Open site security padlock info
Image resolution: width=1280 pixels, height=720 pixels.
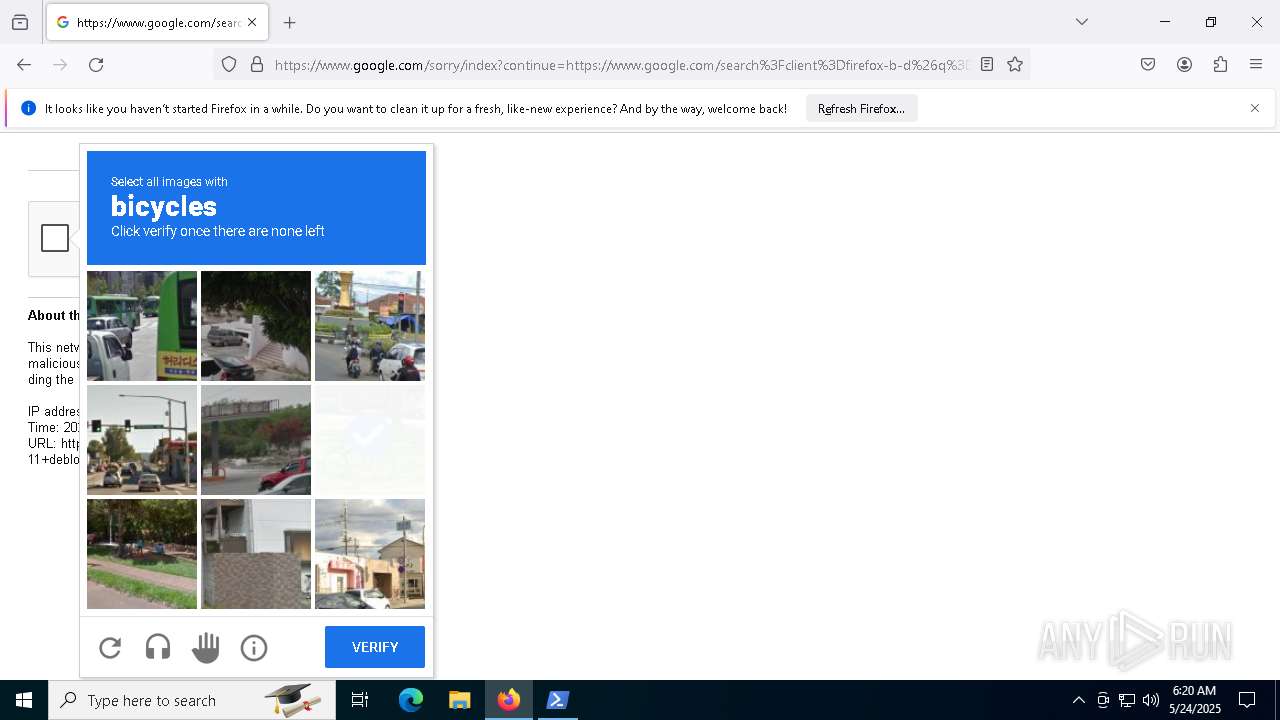tap(257, 65)
